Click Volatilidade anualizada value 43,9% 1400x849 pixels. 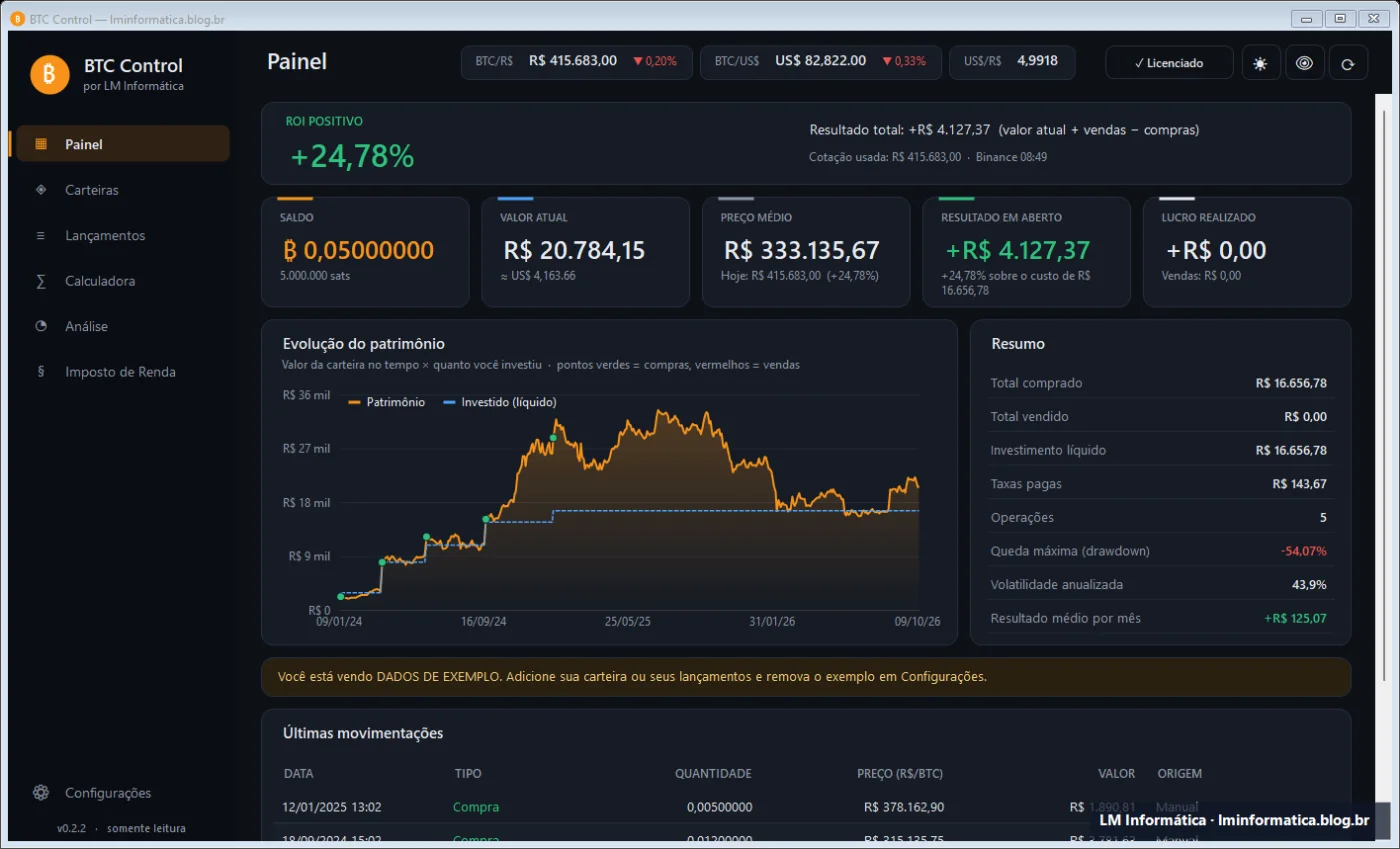[1309, 584]
